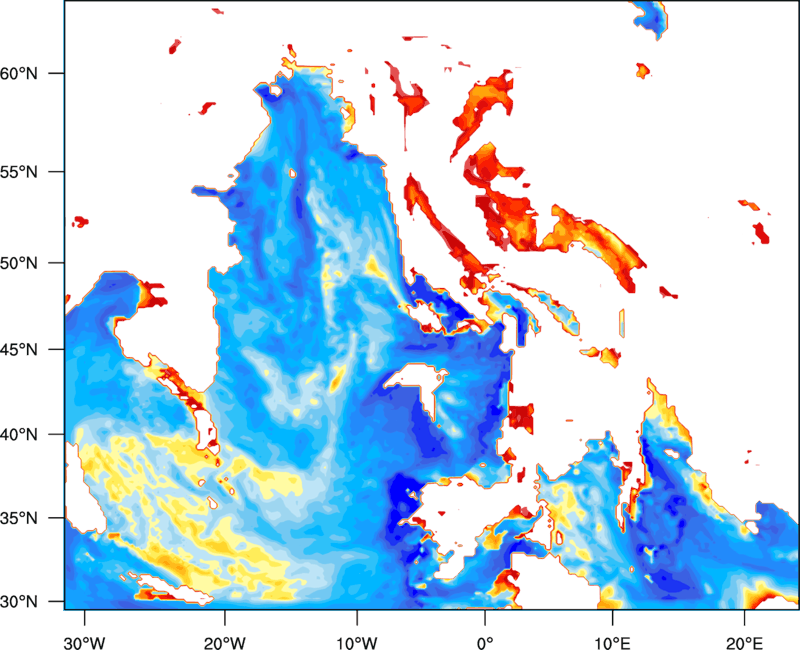Click the 45°N latitude label

click(x=19, y=349)
